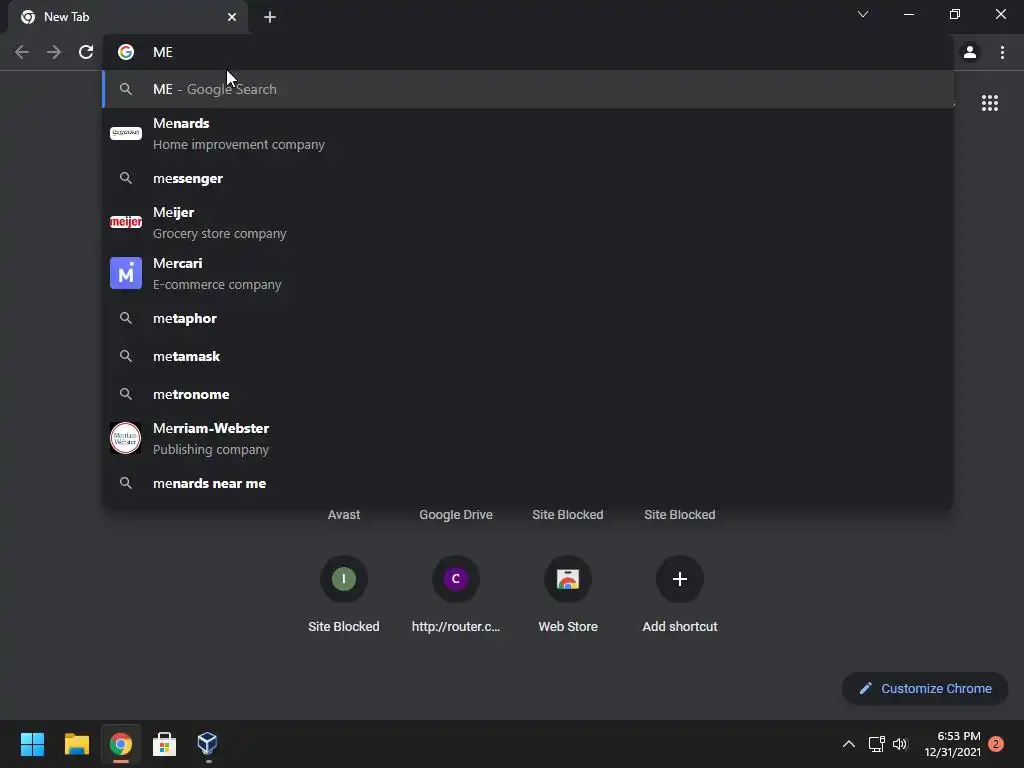This screenshot has height=768, width=1024.
Task: Show hidden system tray icons
Action: coord(848,744)
